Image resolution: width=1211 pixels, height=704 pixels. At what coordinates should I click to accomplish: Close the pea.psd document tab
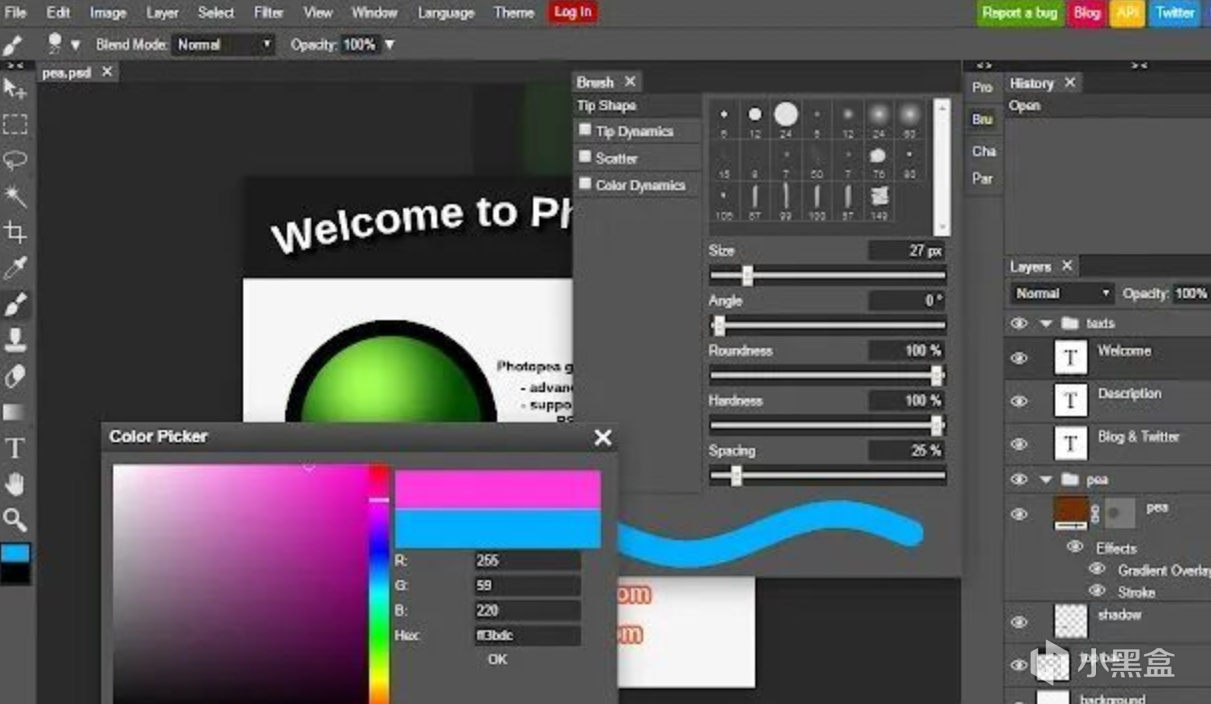(106, 72)
